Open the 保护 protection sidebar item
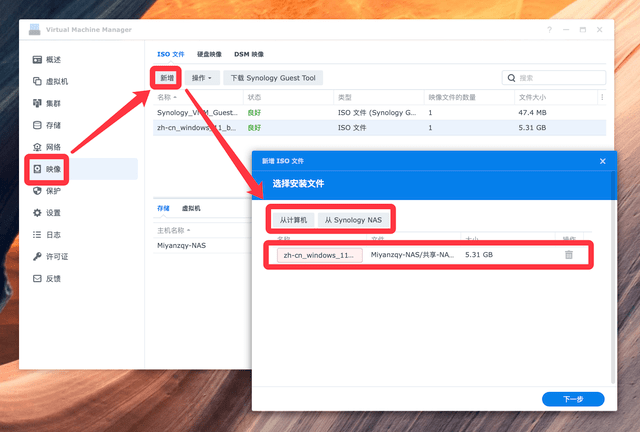Image resolution: width=640 pixels, height=432 pixels. (47, 191)
